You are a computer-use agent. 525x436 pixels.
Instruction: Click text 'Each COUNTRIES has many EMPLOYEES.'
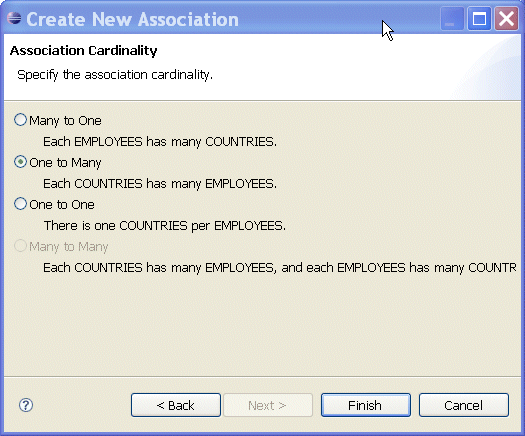coord(160,184)
